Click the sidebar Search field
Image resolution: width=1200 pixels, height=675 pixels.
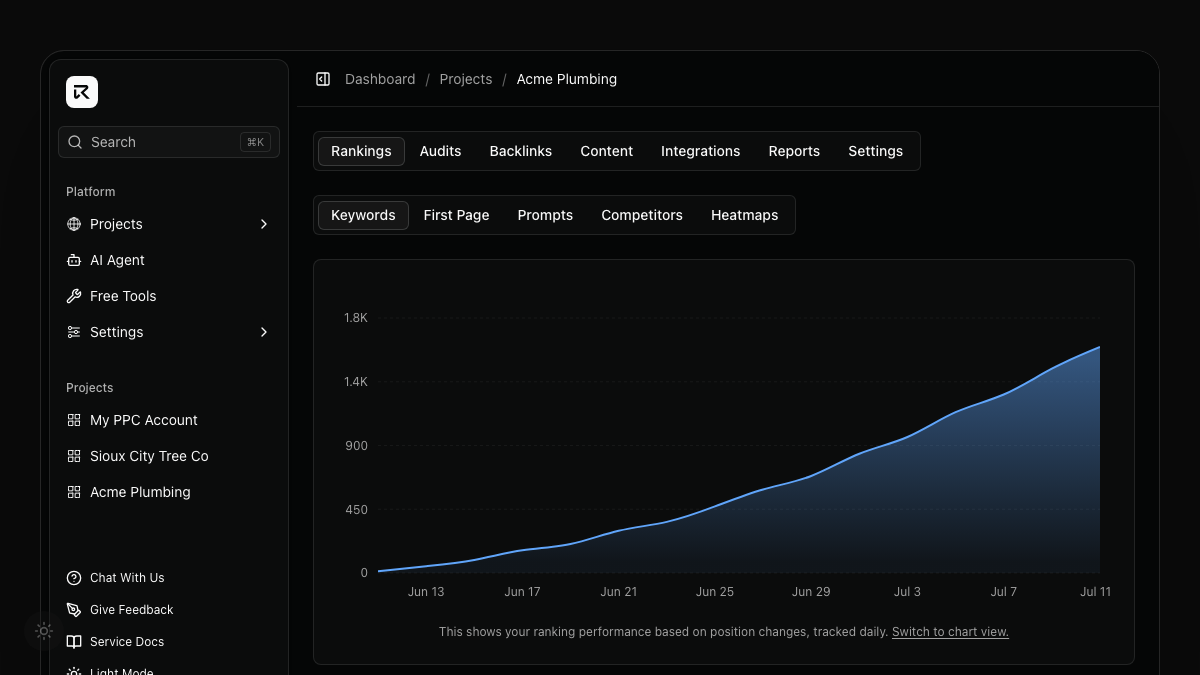point(169,142)
